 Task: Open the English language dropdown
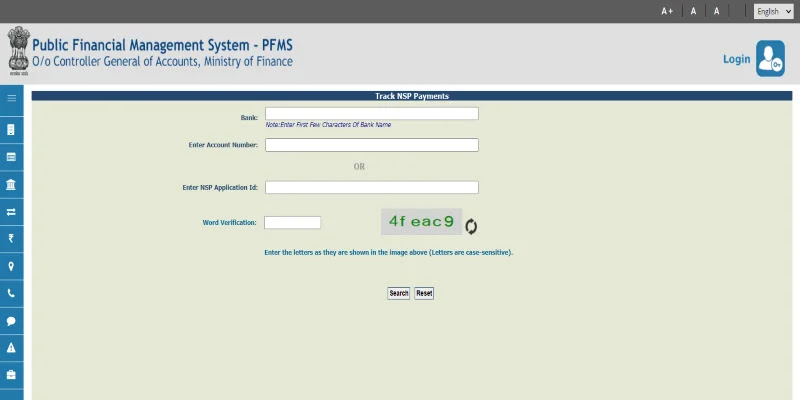coord(773,11)
